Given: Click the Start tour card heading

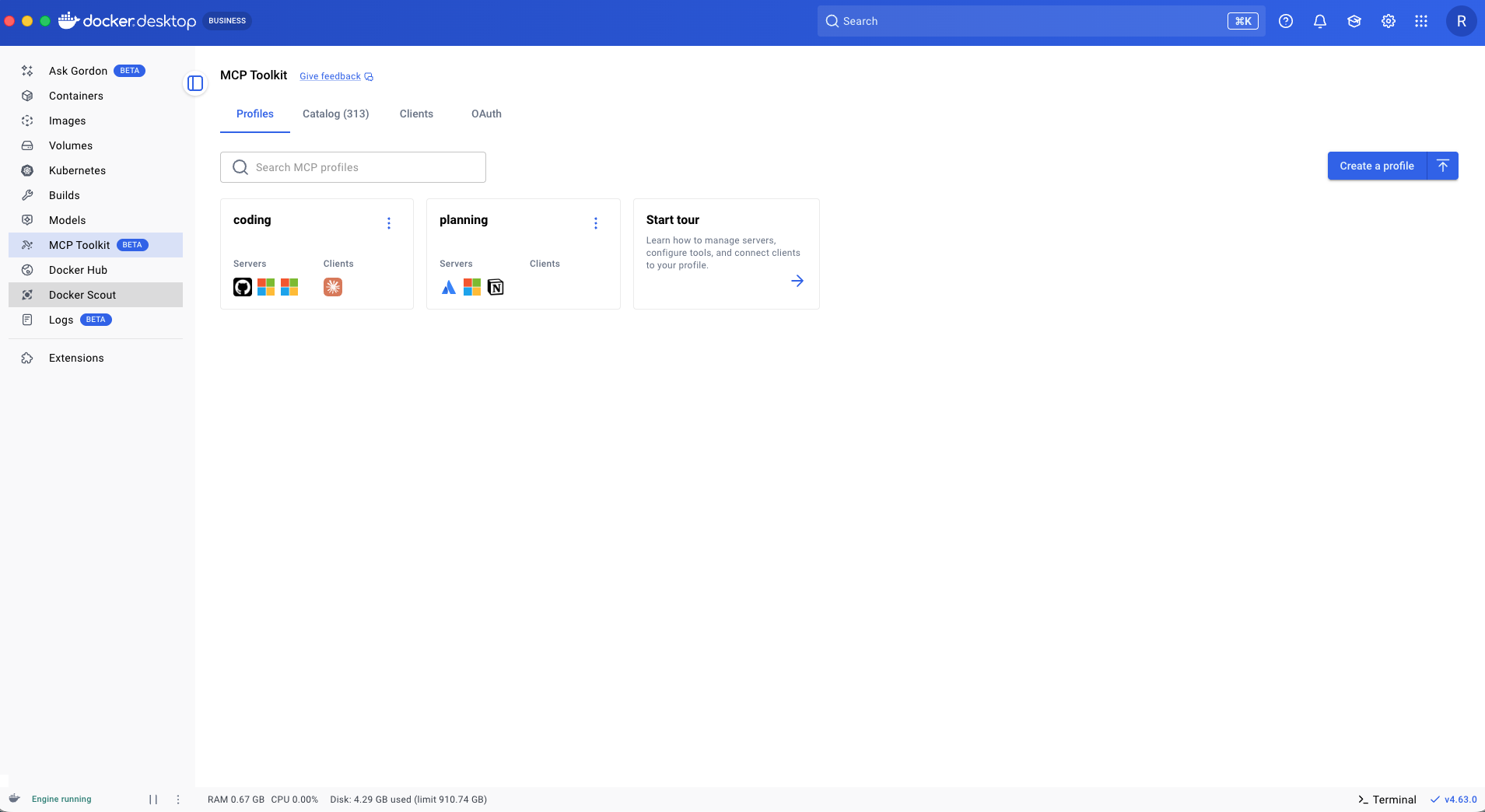Looking at the screenshot, I should 673,220.
